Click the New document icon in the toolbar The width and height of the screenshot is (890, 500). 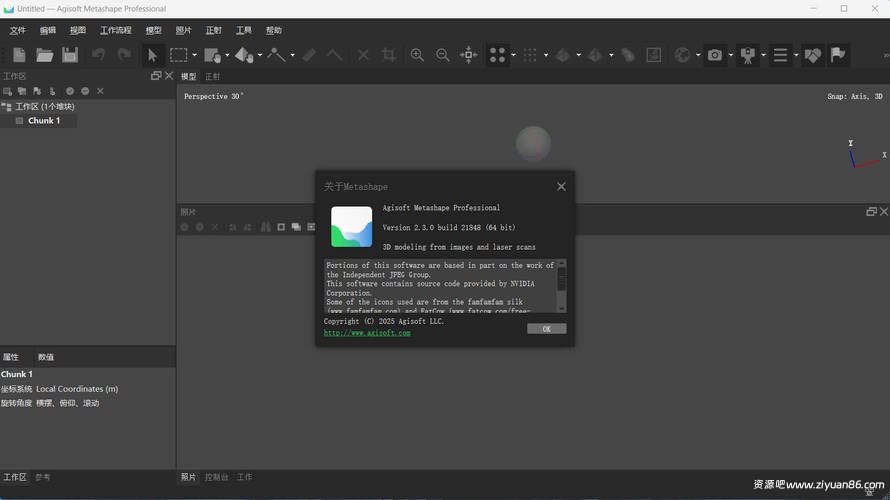coord(19,55)
